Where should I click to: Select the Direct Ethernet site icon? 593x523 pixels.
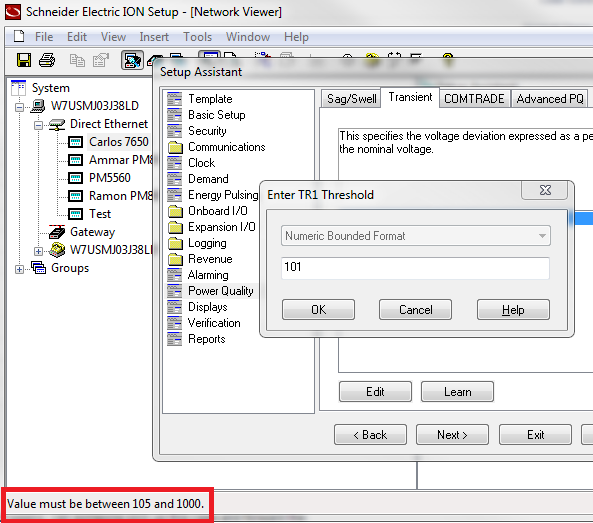coord(57,124)
